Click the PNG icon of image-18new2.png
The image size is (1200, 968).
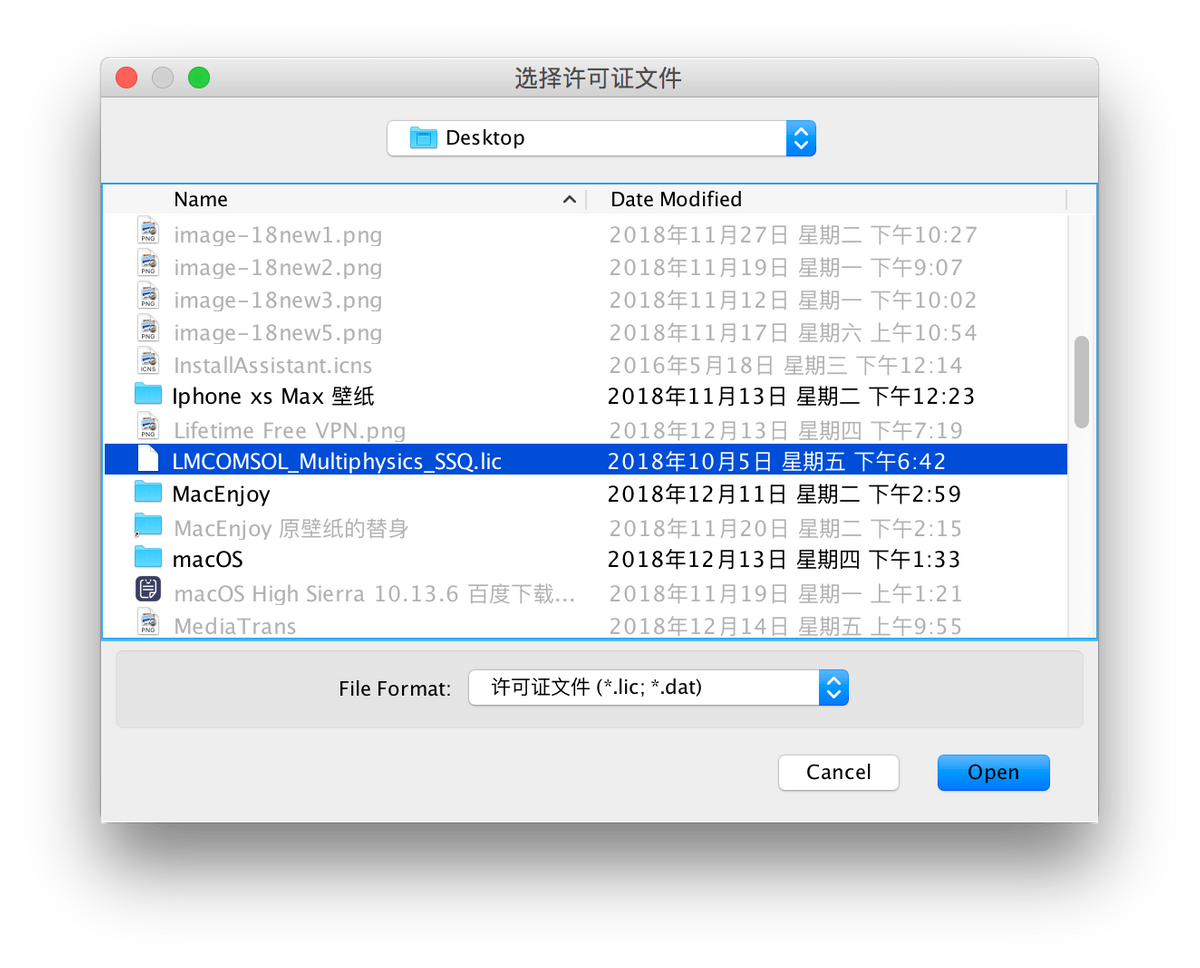148,265
